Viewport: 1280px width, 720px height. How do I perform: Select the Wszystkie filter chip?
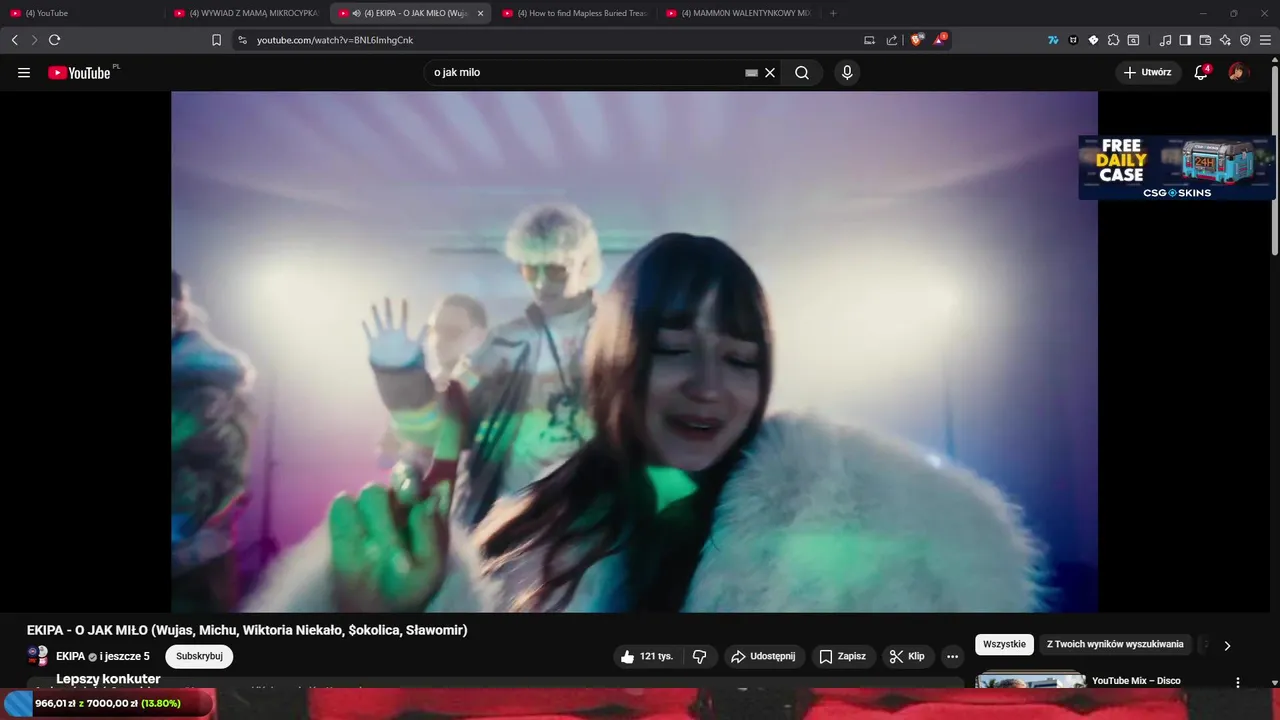1004,644
